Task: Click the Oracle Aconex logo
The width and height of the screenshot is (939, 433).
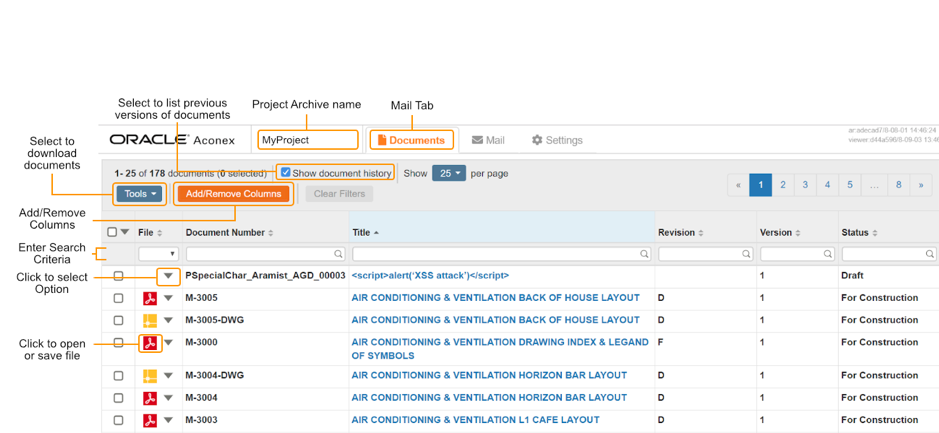Action: click(x=172, y=140)
